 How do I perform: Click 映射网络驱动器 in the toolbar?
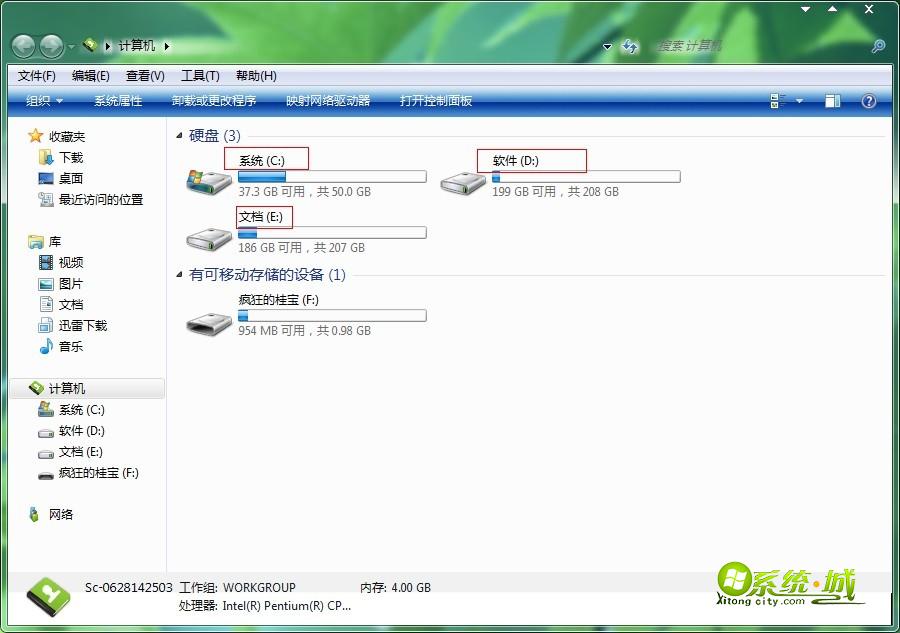coord(328,101)
